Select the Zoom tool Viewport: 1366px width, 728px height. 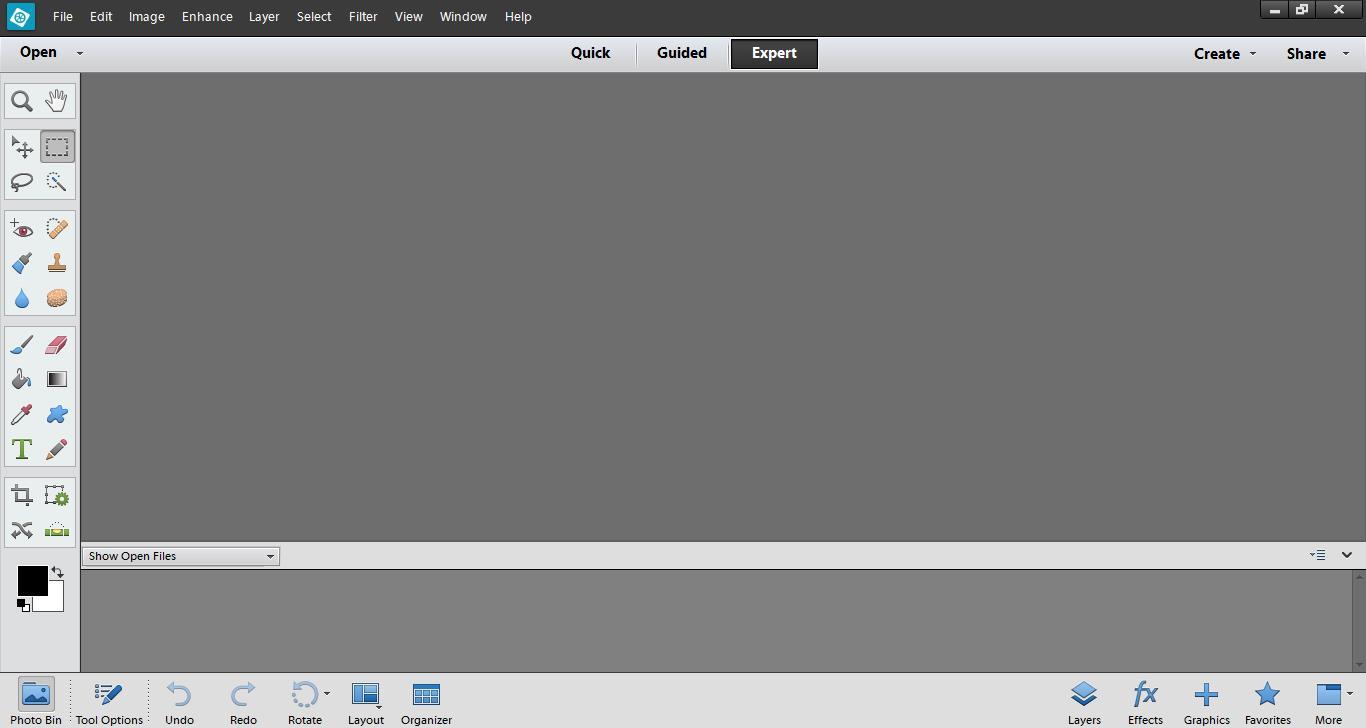tap(21, 99)
